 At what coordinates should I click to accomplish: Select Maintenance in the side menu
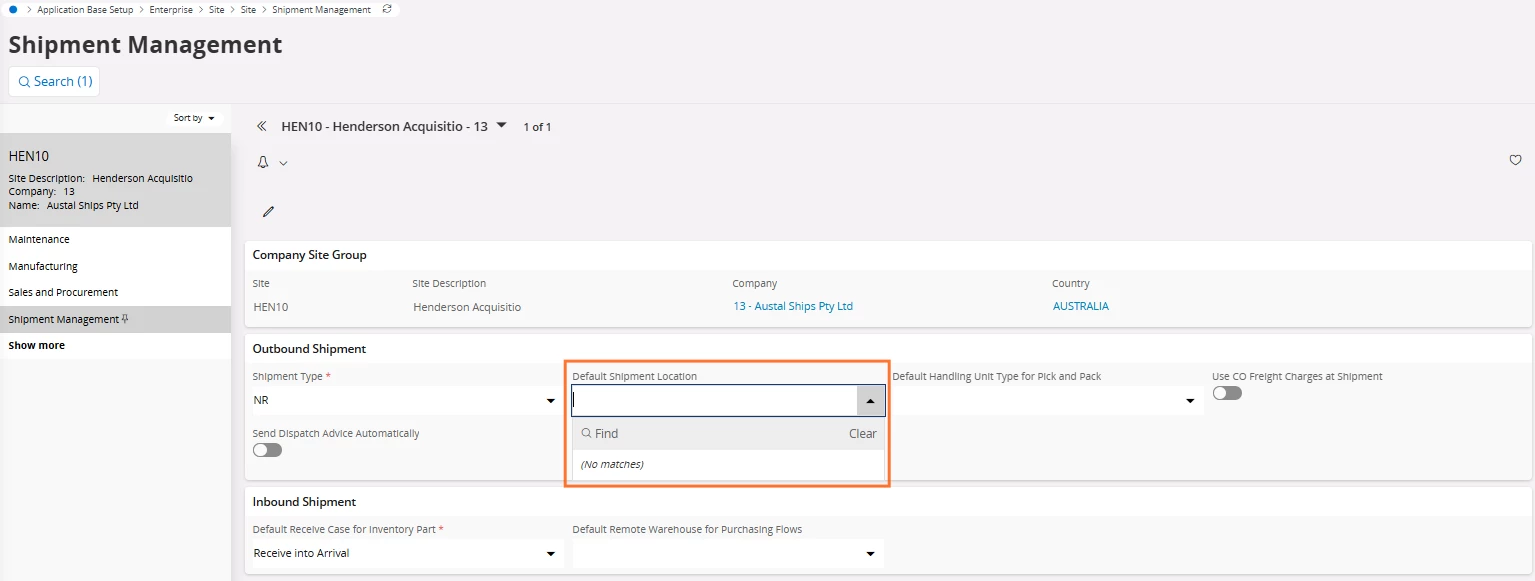(x=39, y=240)
